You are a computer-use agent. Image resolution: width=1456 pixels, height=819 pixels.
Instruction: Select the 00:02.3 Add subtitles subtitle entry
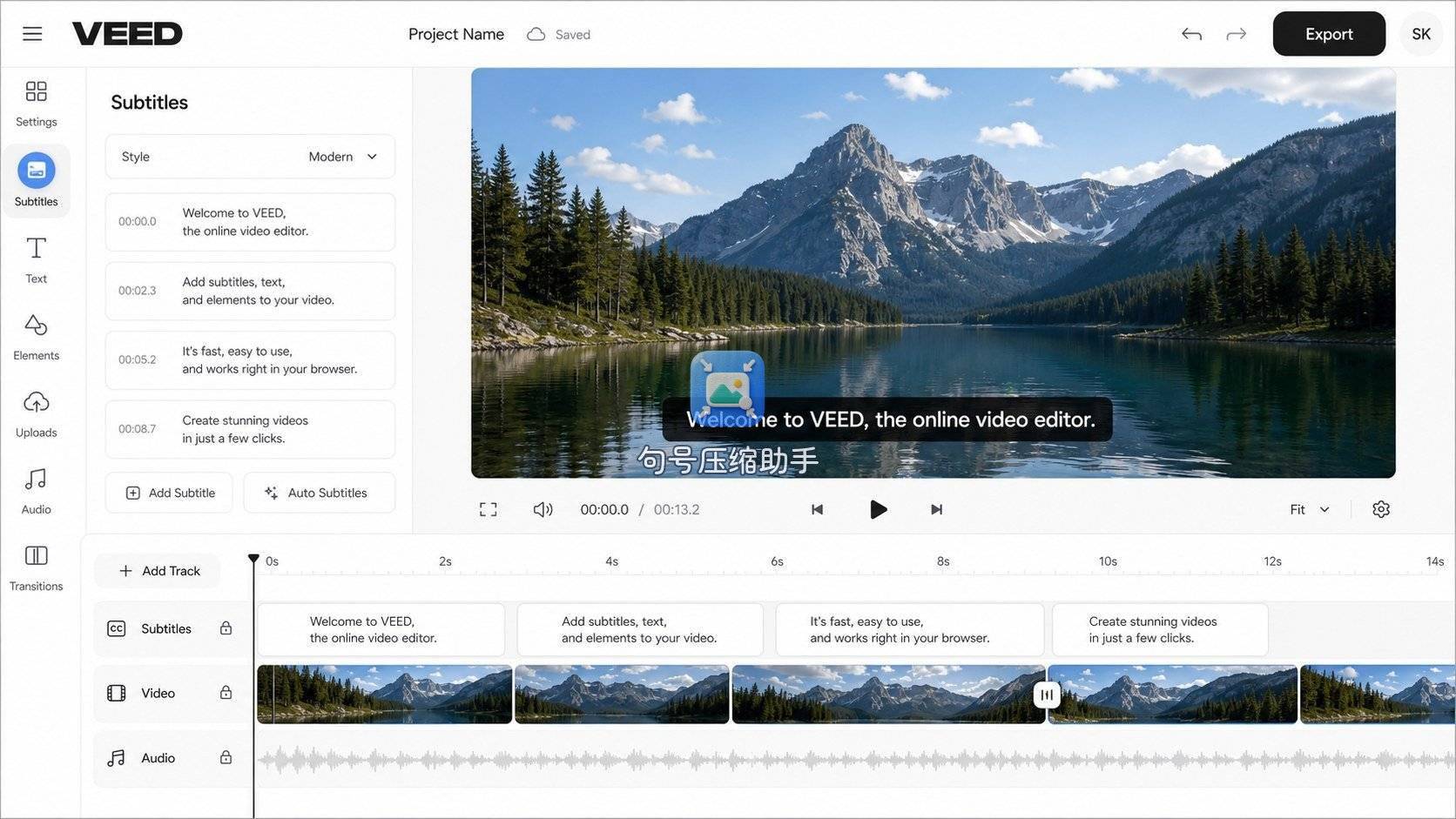[250, 291]
